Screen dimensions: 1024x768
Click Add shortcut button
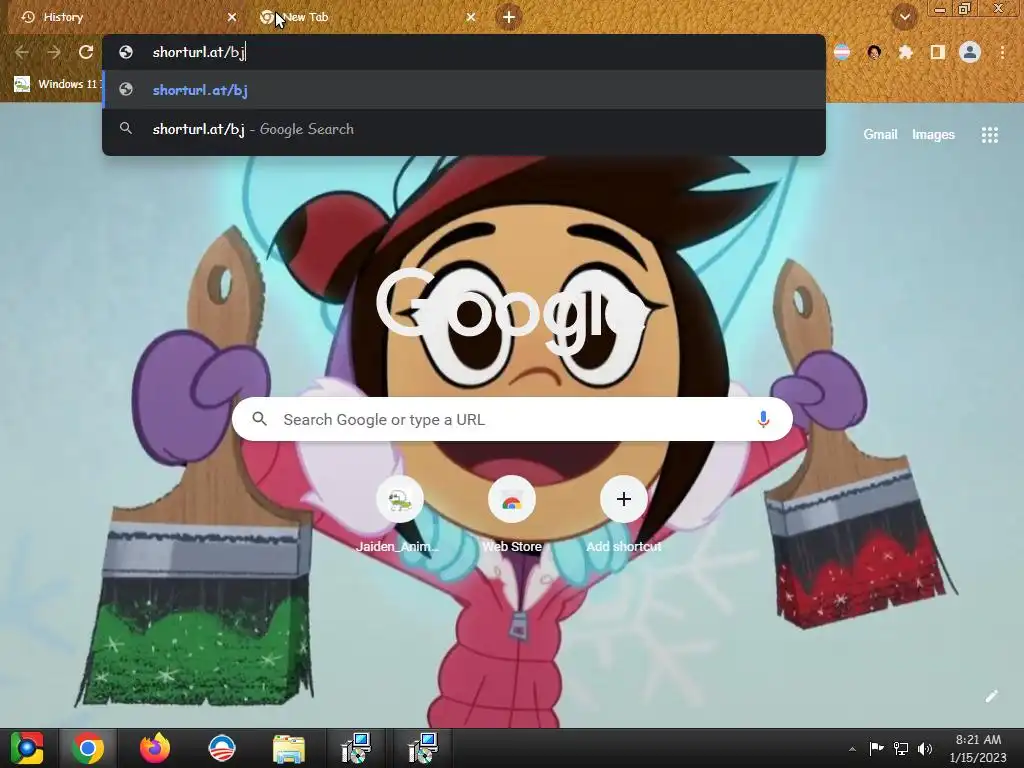coord(624,516)
